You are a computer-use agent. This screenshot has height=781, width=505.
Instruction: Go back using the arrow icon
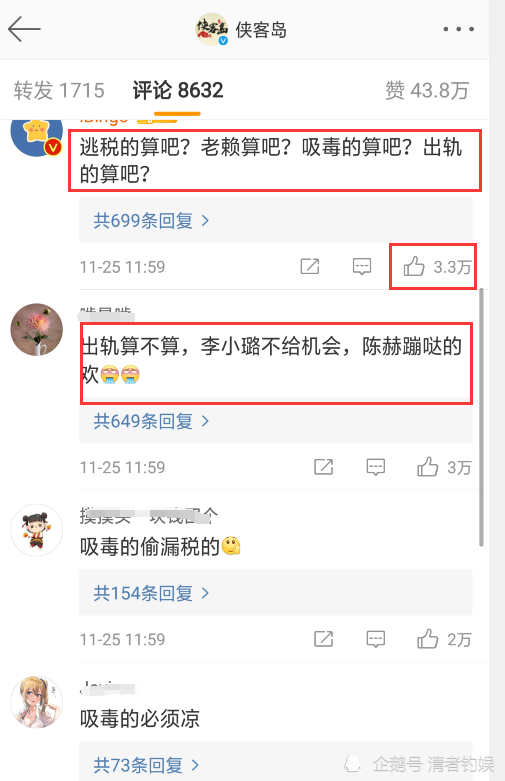[24, 29]
